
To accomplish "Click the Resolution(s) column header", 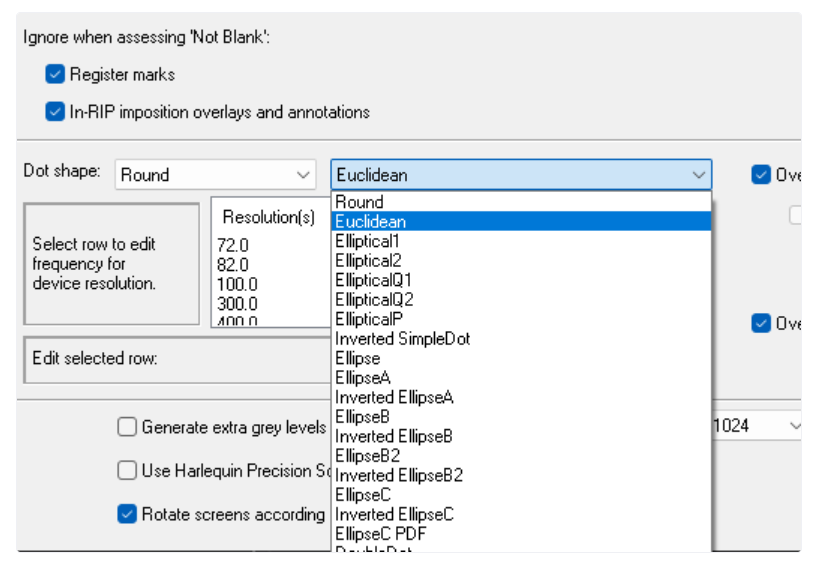I will 268,217.
